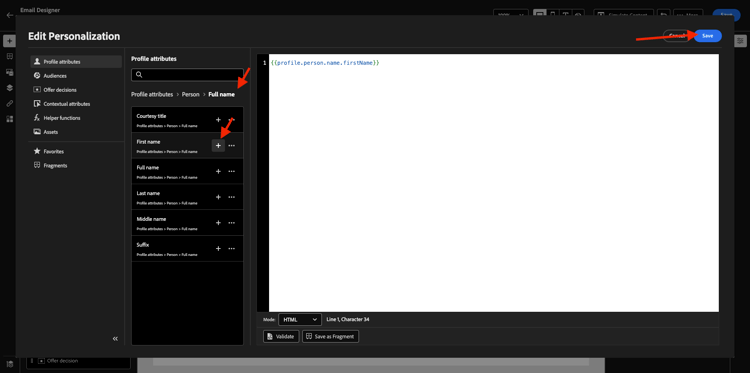Add Courtesy title attribute with plus
This screenshot has height=373, width=750.
pyautogui.click(x=218, y=120)
